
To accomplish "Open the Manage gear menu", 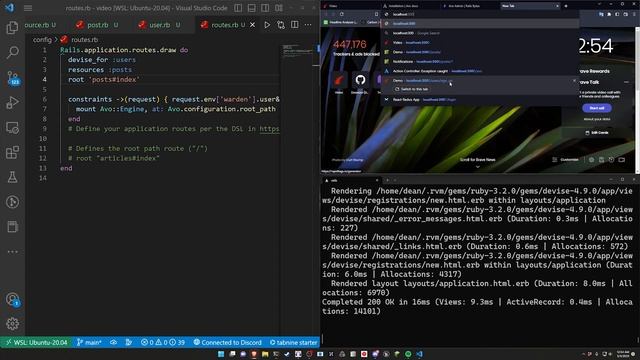I will tap(12, 324).
